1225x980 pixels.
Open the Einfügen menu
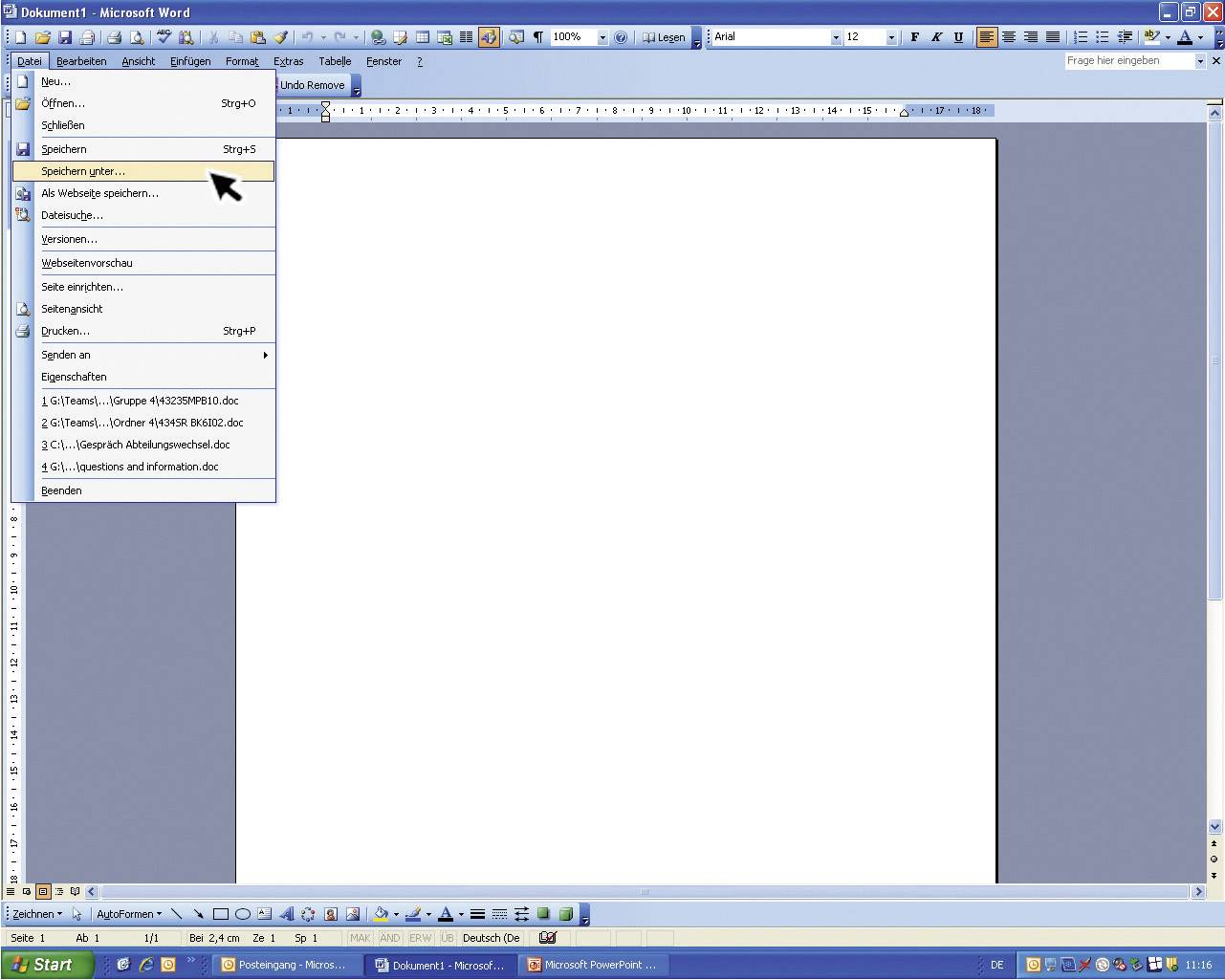pyautogui.click(x=190, y=61)
